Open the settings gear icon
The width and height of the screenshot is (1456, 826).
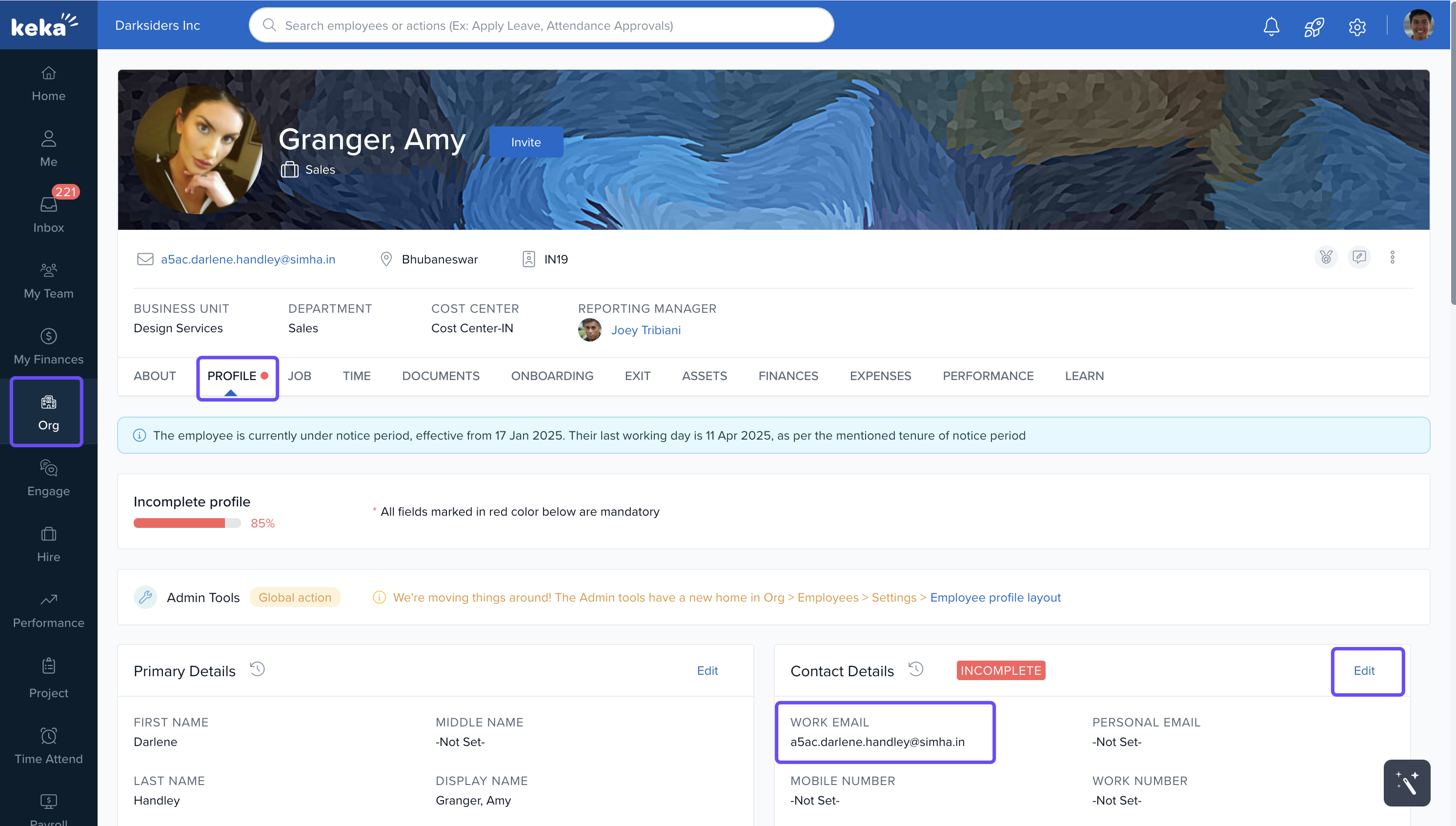pos(1357,26)
